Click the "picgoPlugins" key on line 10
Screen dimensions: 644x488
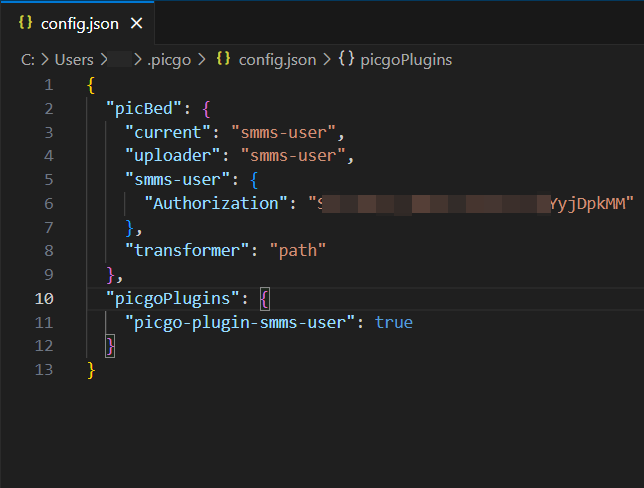[172, 299]
